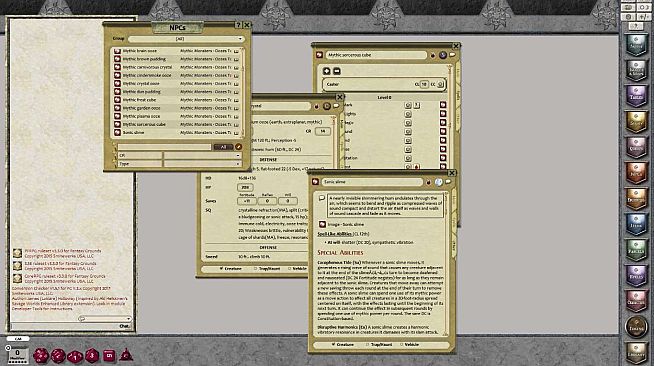Screen dimensions: 654x366
Task: Click the NPC name search field
Action: (x=164, y=147)
